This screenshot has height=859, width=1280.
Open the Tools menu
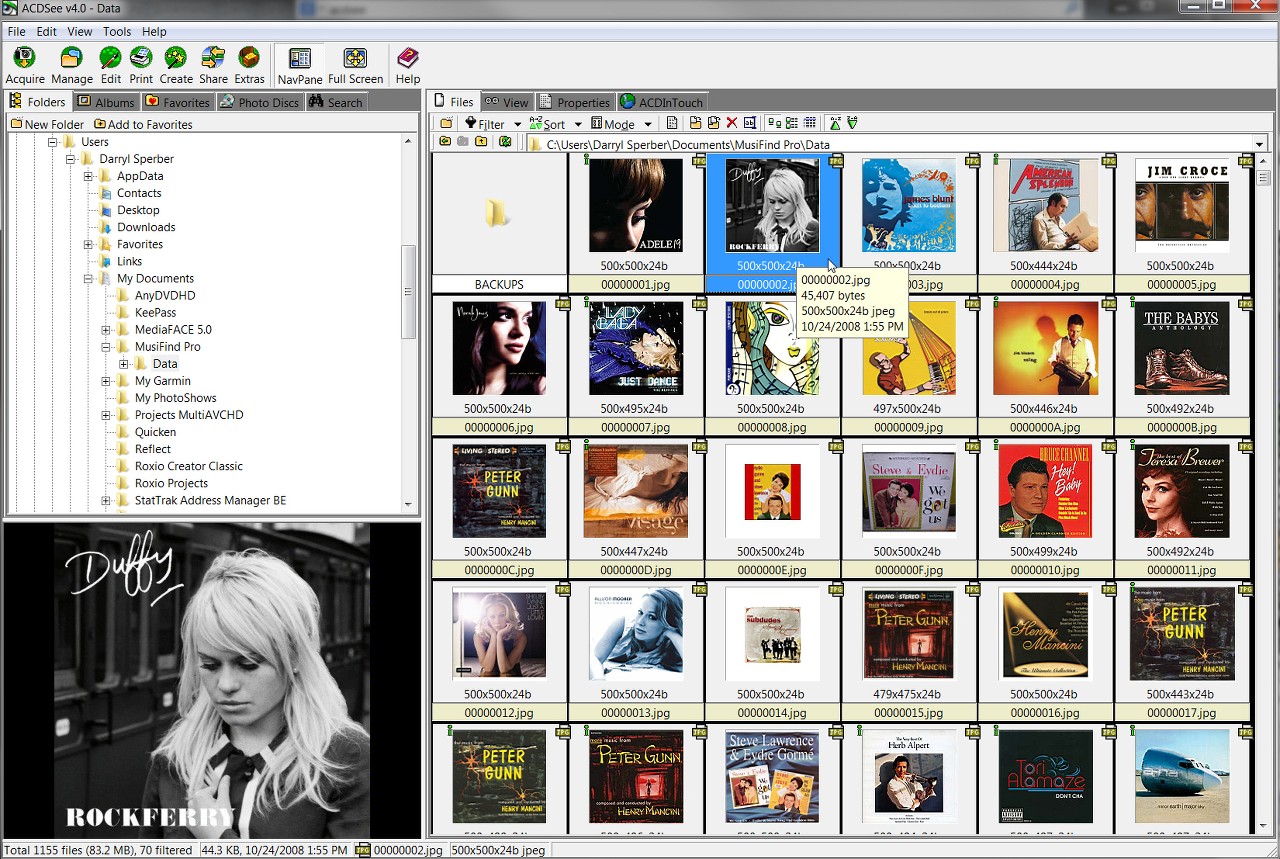117,31
